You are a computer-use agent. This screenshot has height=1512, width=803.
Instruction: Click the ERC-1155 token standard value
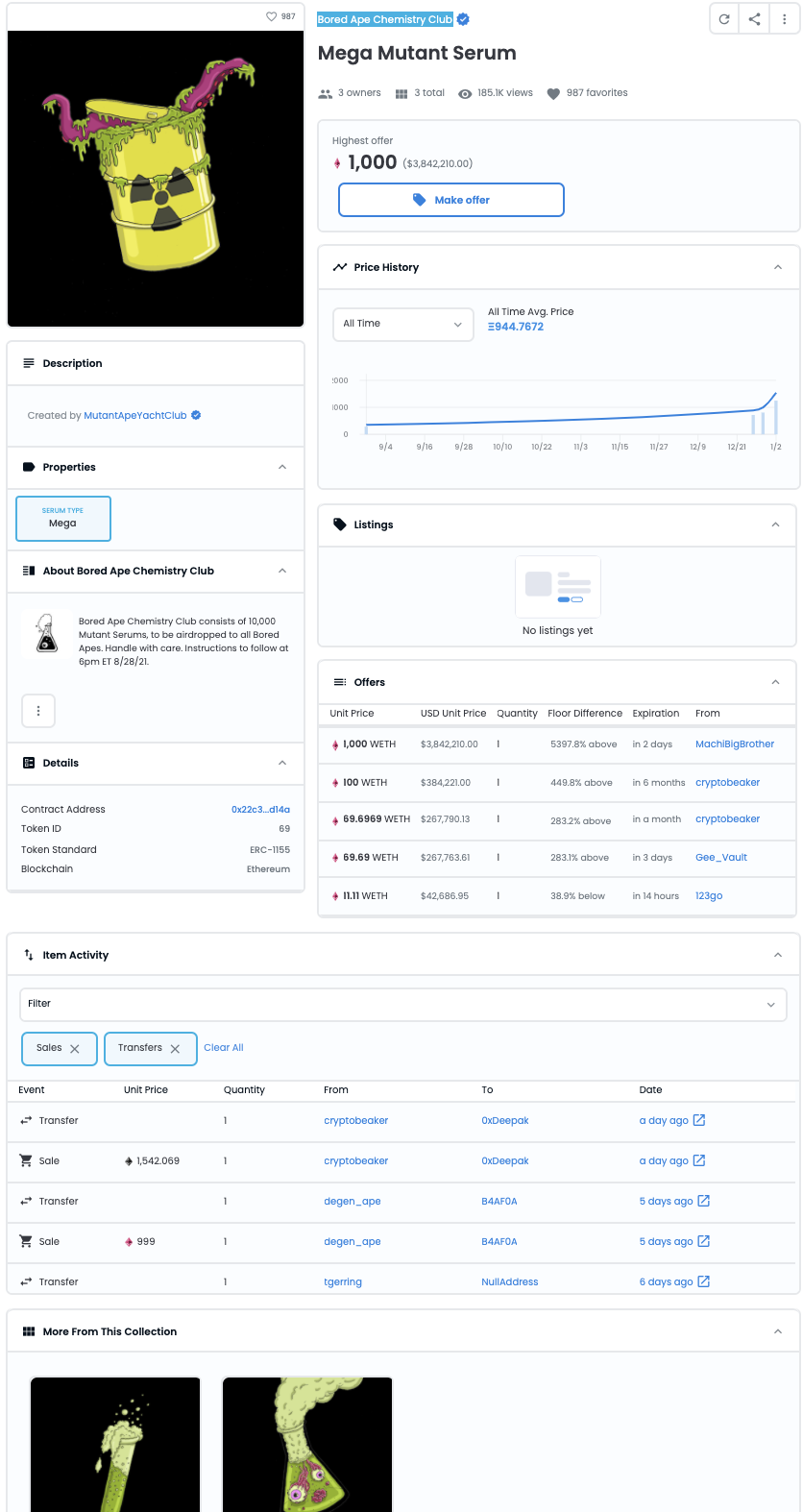[270, 850]
